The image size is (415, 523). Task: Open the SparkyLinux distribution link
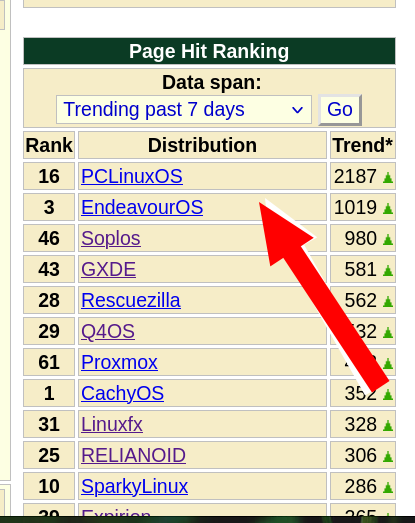point(134,486)
